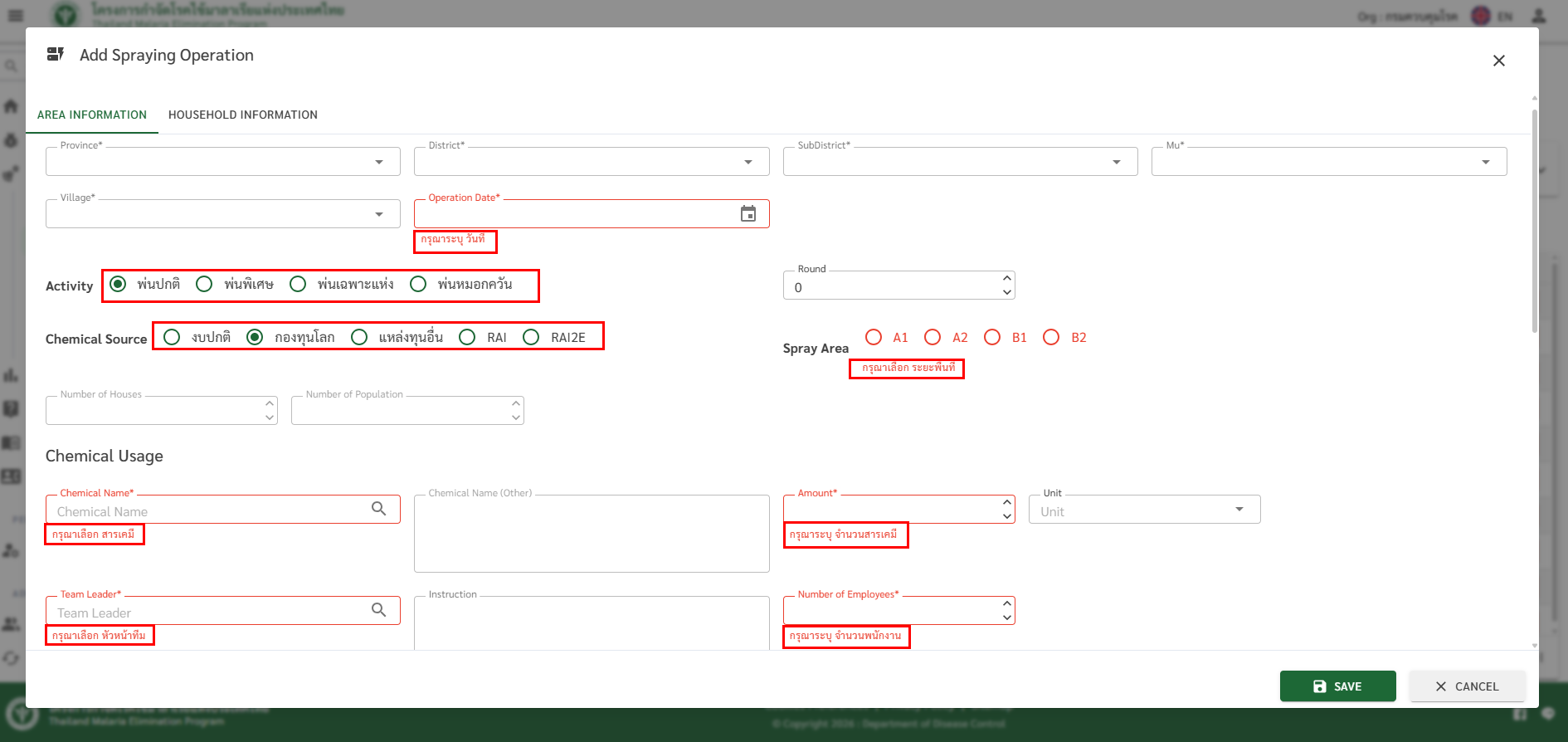
Task: Open the user account icon
Action: [x=1538, y=16]
